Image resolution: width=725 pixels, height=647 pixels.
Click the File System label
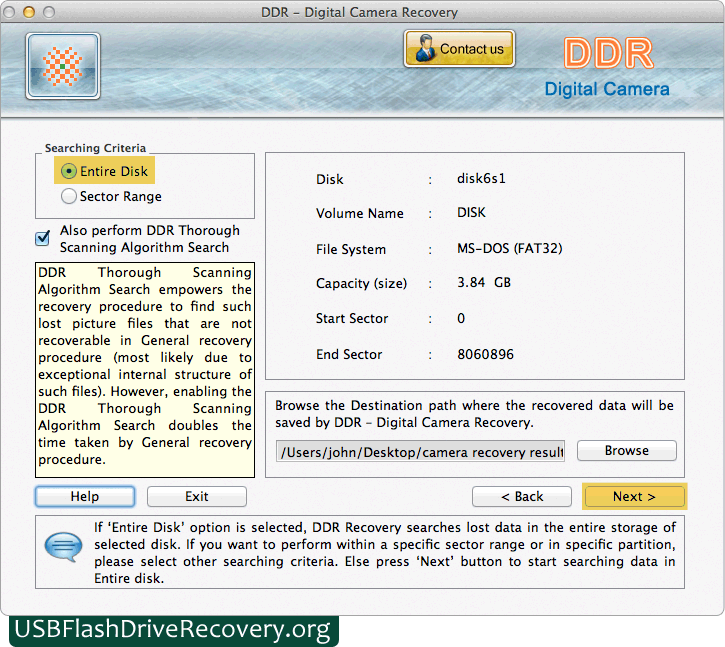point(350,249)
